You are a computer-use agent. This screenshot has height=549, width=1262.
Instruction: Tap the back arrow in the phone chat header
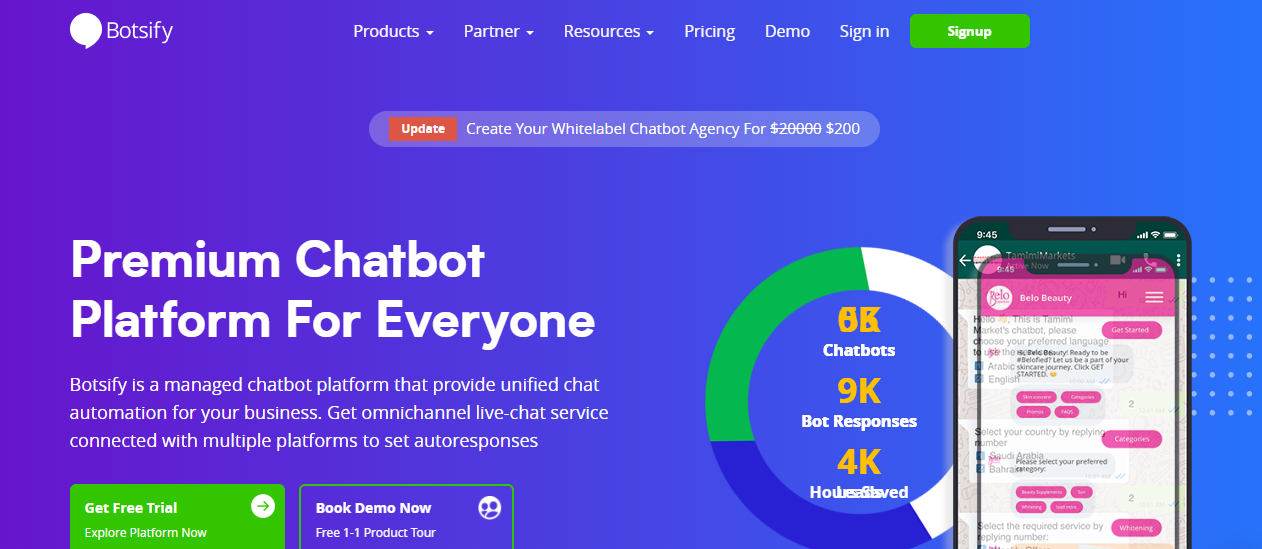[x=965, y=260]
